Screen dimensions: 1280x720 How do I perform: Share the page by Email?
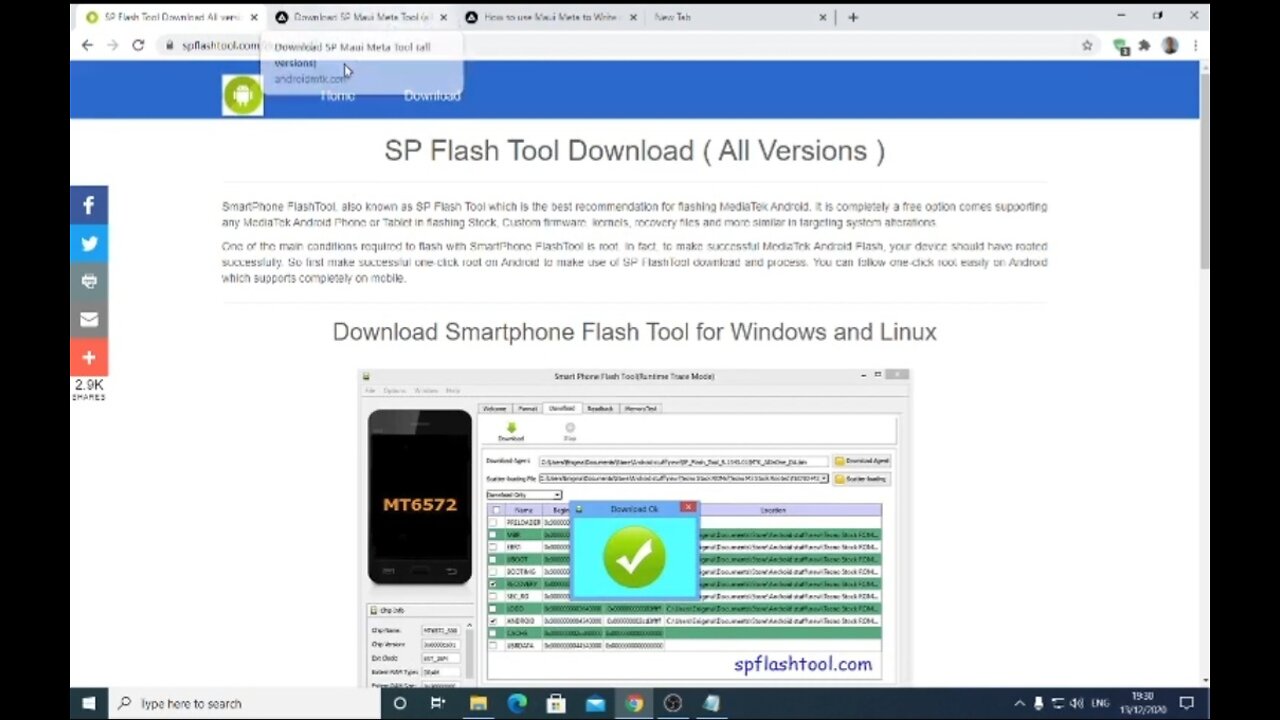[x=89, y=319]
